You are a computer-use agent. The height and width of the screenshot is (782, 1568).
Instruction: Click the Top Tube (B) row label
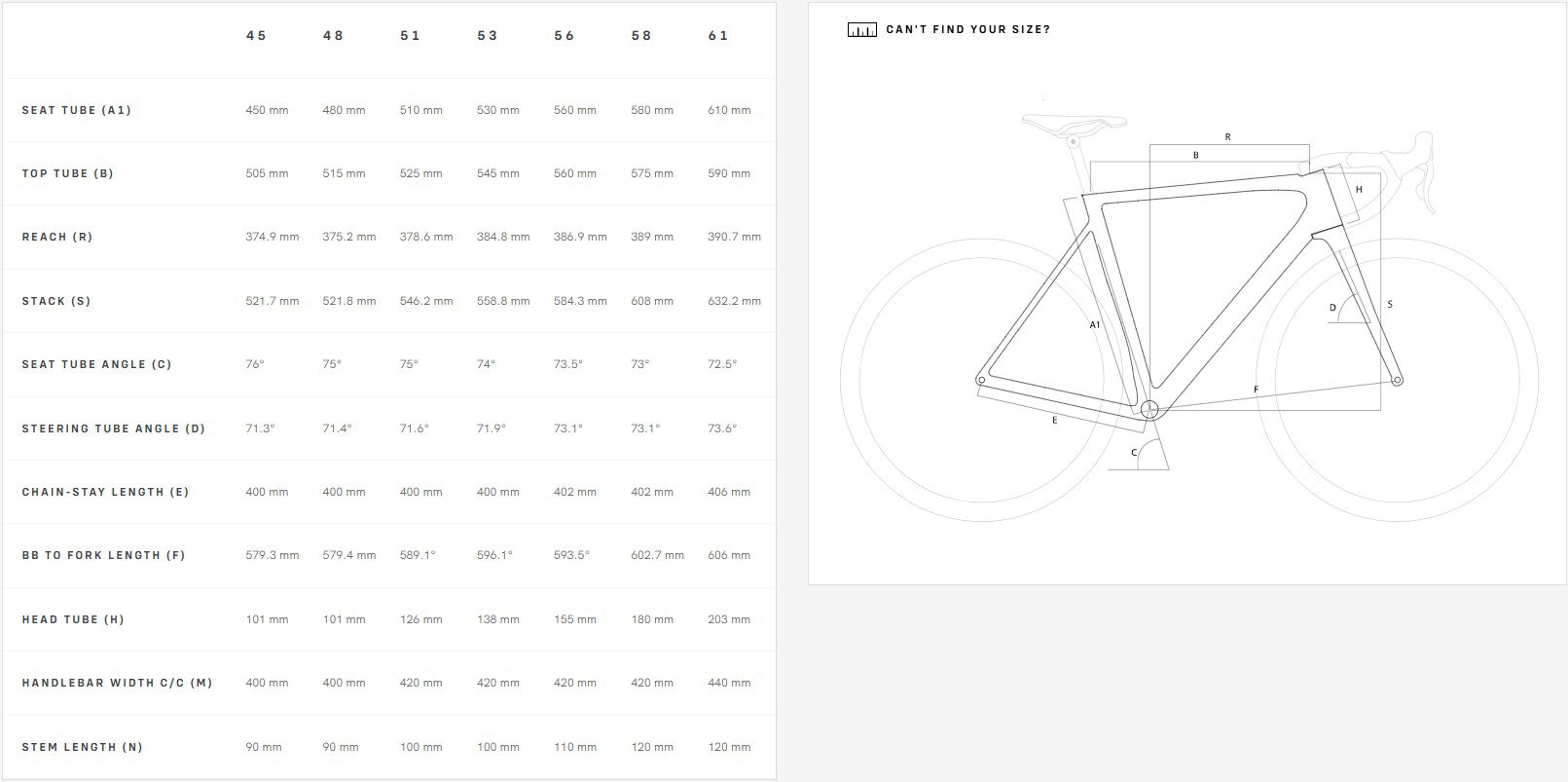(x=67, y=173)
